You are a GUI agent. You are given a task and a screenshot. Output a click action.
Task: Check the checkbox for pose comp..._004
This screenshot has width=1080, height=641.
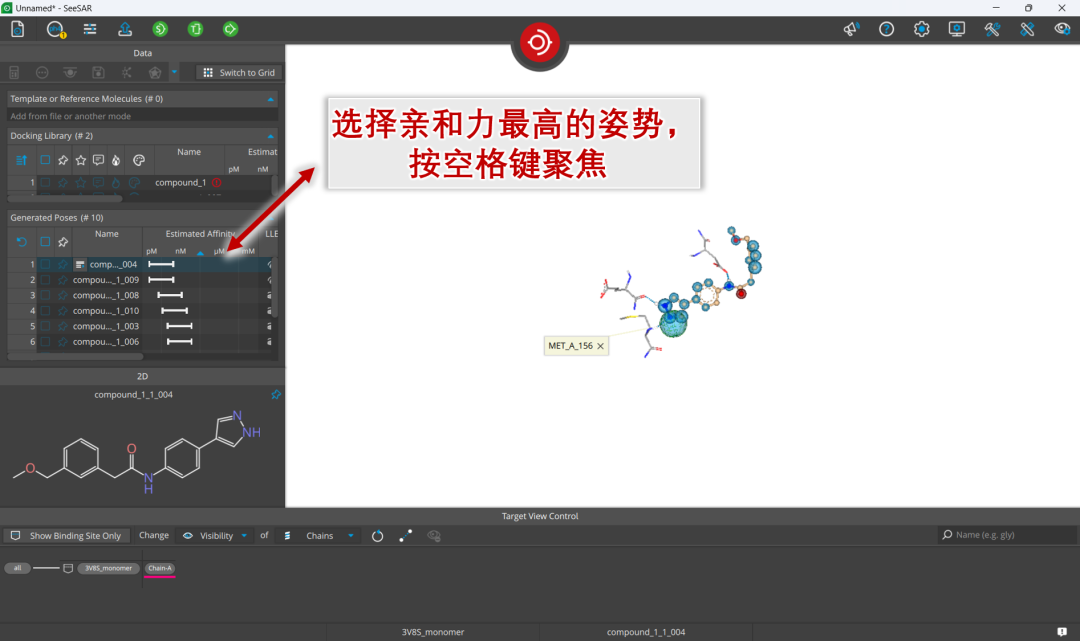coord(45,264)
